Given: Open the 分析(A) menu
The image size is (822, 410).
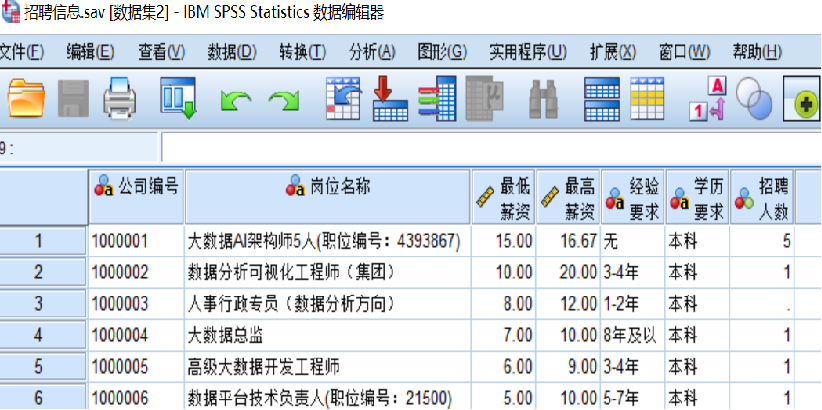Looking at the screenshot, I should (x=372, y=52).
